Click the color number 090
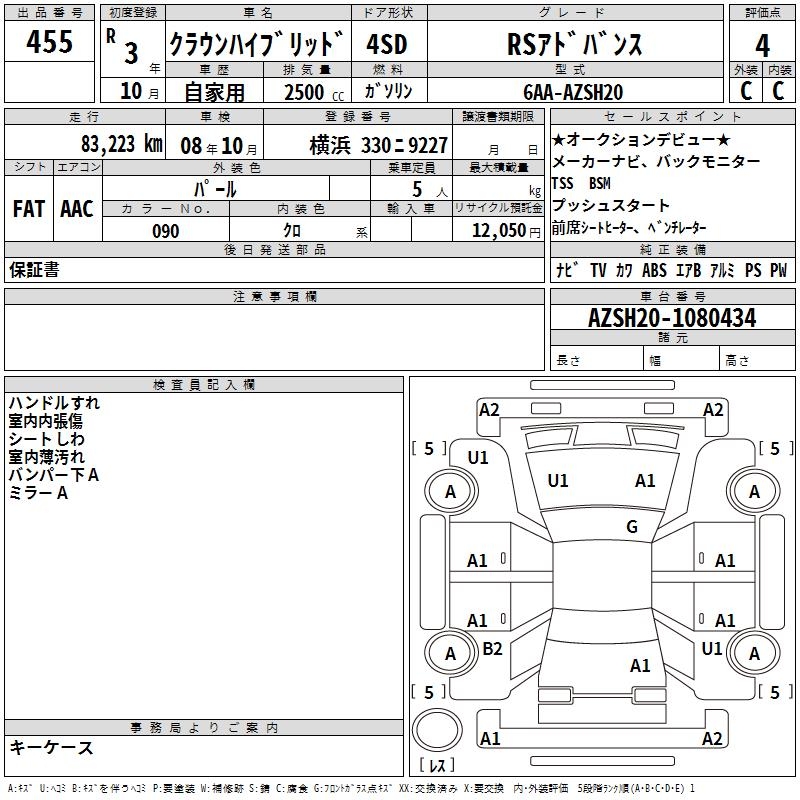The height and width of the screenshot is (800, 800). point(166,231)
